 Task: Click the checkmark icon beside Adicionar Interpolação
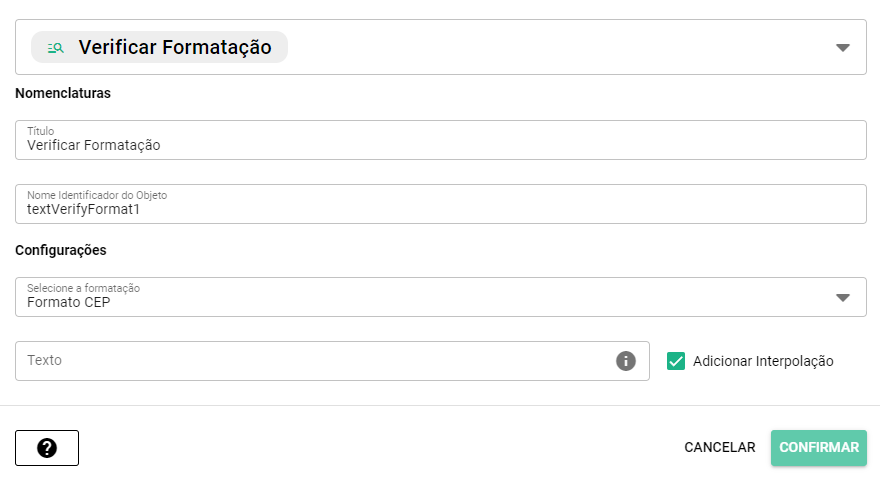point(676,361)
